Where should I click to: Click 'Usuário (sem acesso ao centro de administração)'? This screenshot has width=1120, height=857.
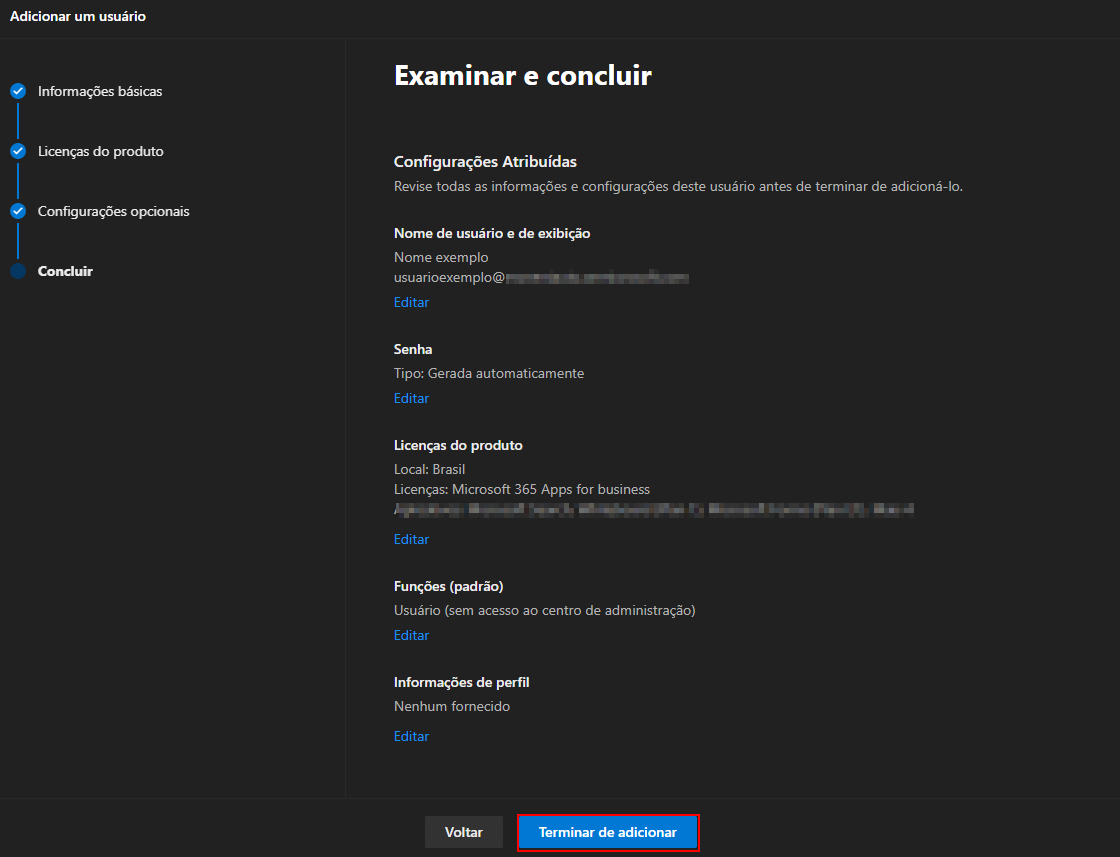tap(545, 611)
